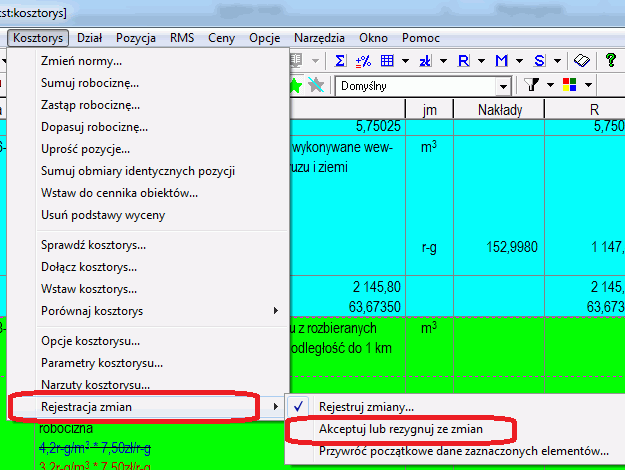Click the multicolor squares icon
625x470 pixels.
(571, 85)
